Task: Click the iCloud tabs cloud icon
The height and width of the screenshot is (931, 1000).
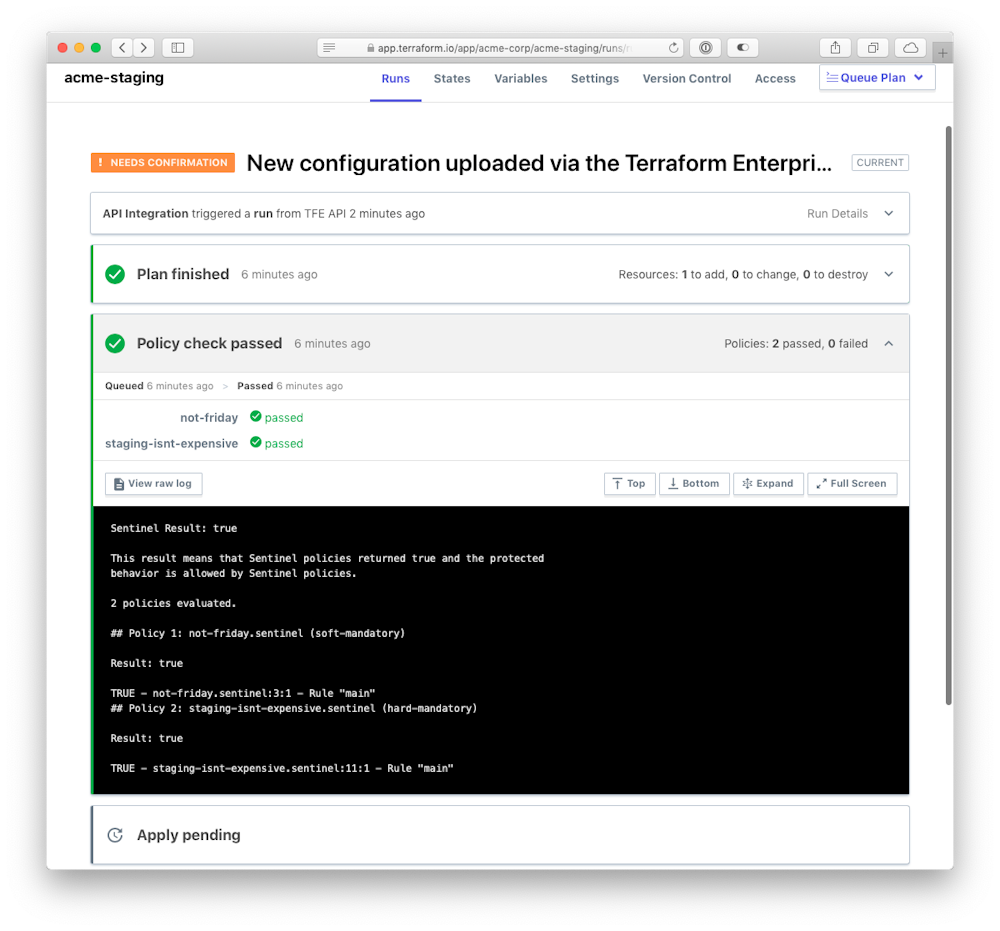Action: coord(911,48)
